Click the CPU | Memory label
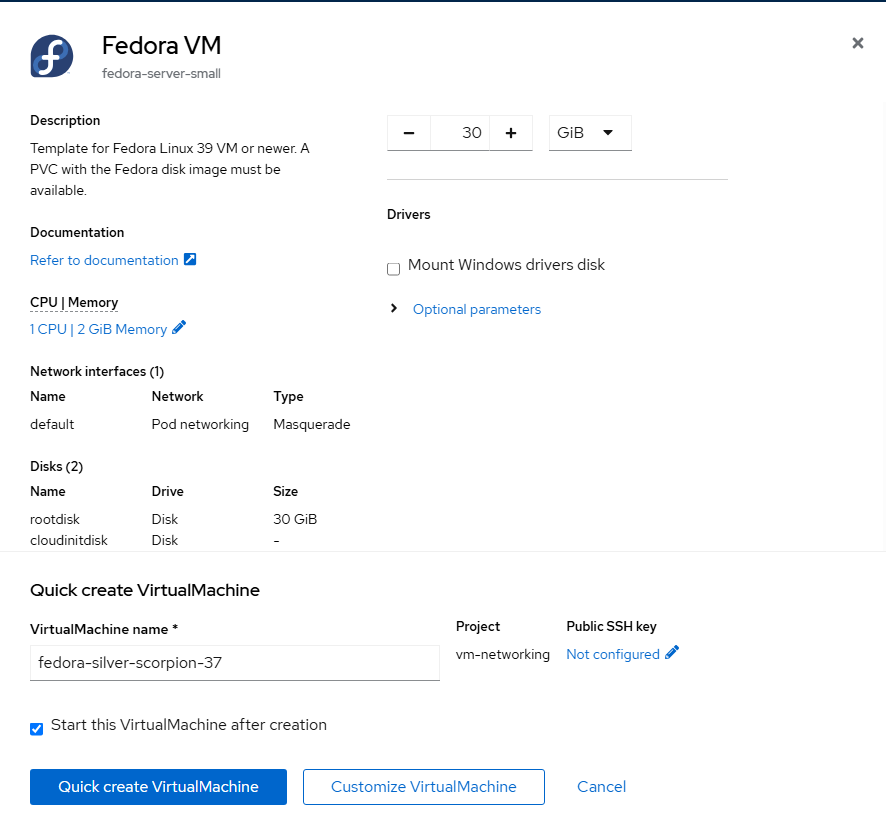This screenshot has height=829, width=886. (74, 303)
